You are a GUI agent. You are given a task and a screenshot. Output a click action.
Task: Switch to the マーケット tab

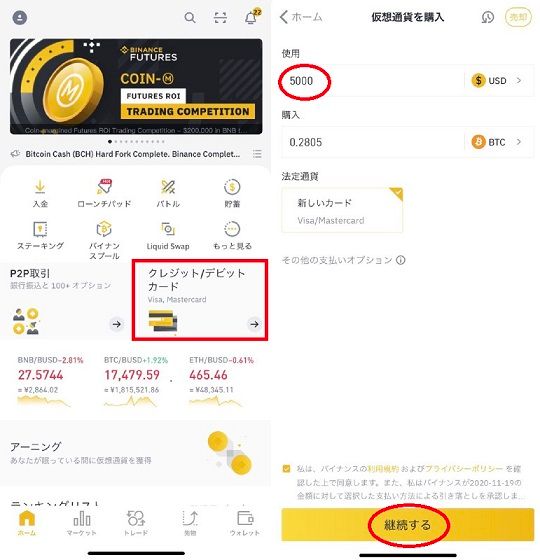coord(81,523)
